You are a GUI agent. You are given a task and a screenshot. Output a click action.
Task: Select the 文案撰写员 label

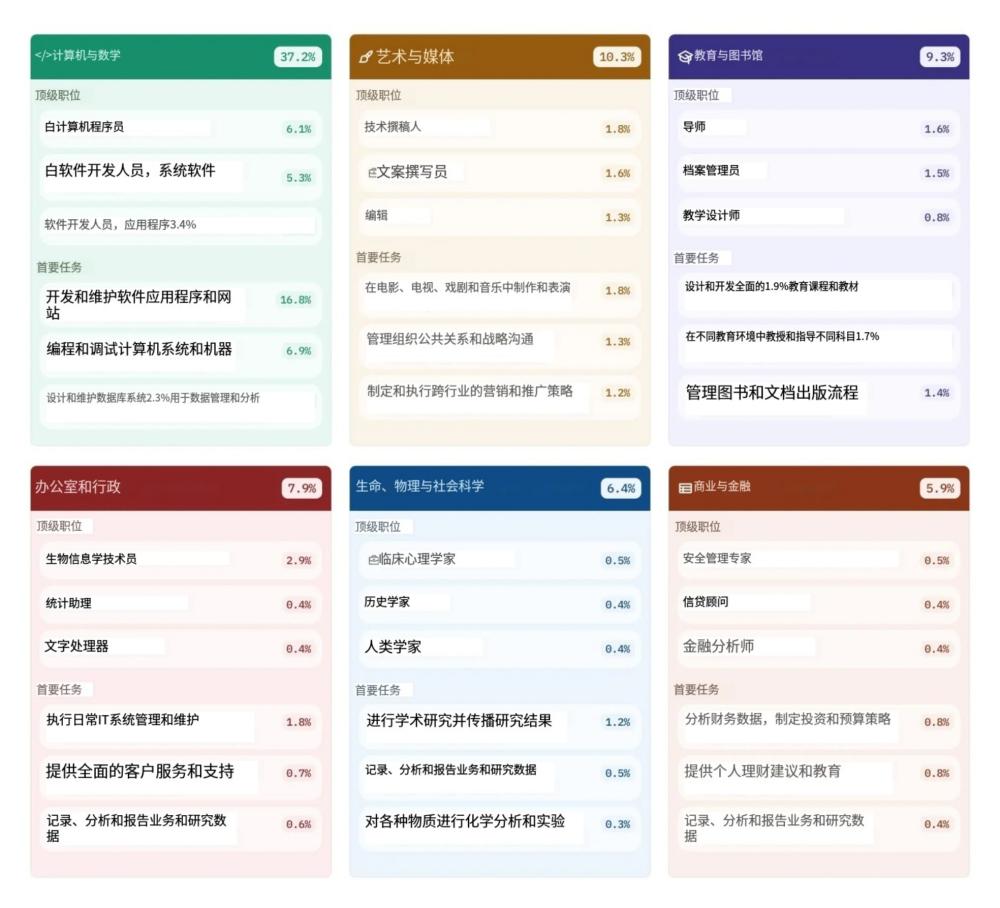click(412, 172)
